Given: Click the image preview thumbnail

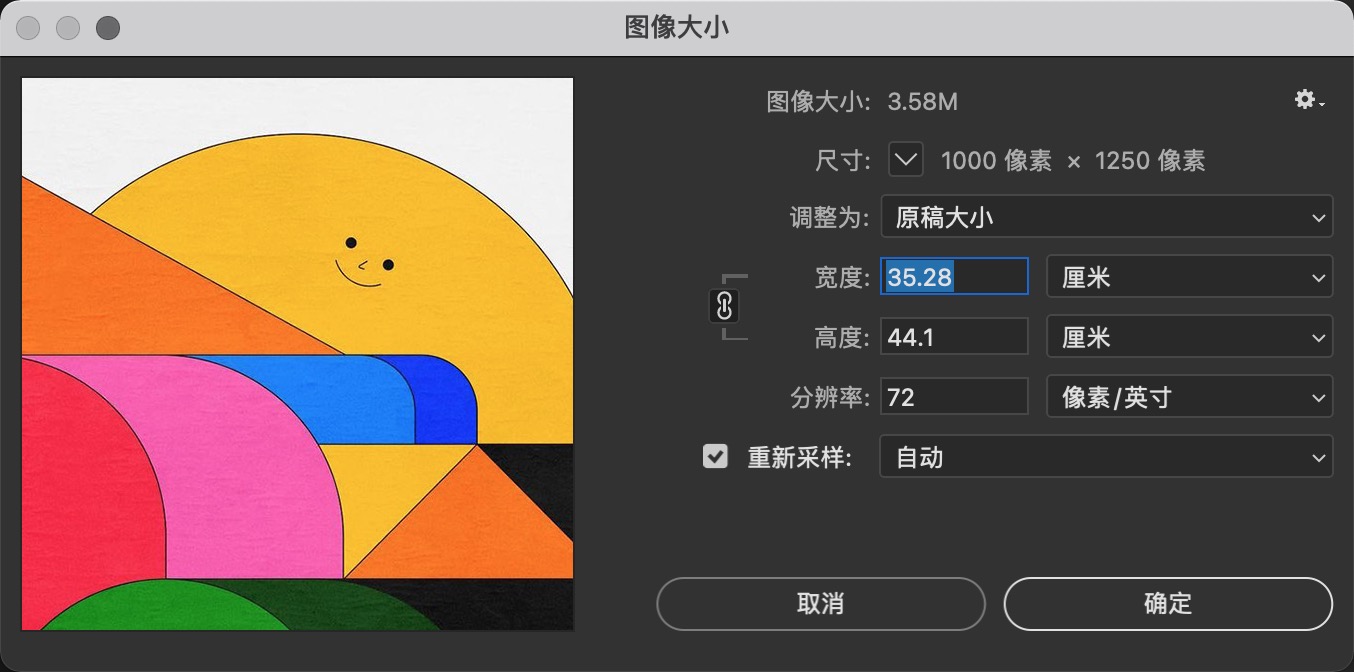Looking at the screenshot, I should (x=298, y=354).
